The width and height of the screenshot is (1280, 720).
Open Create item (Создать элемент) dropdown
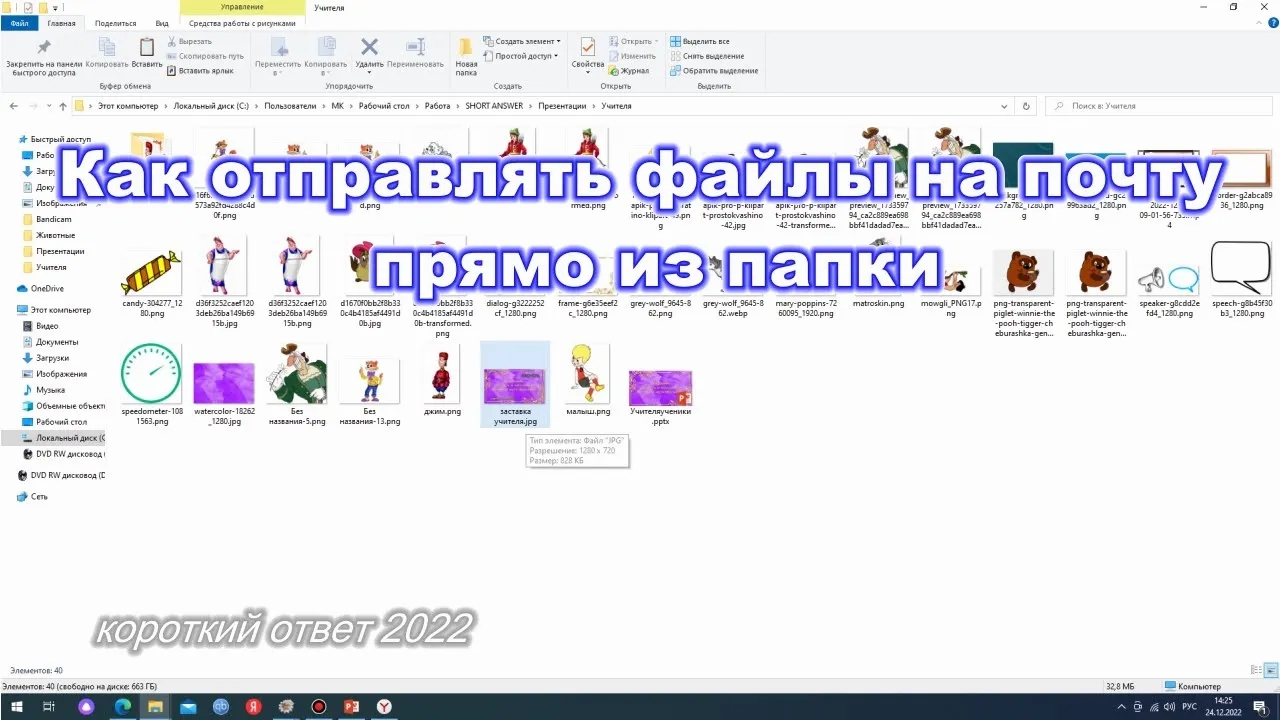(522, 41)
